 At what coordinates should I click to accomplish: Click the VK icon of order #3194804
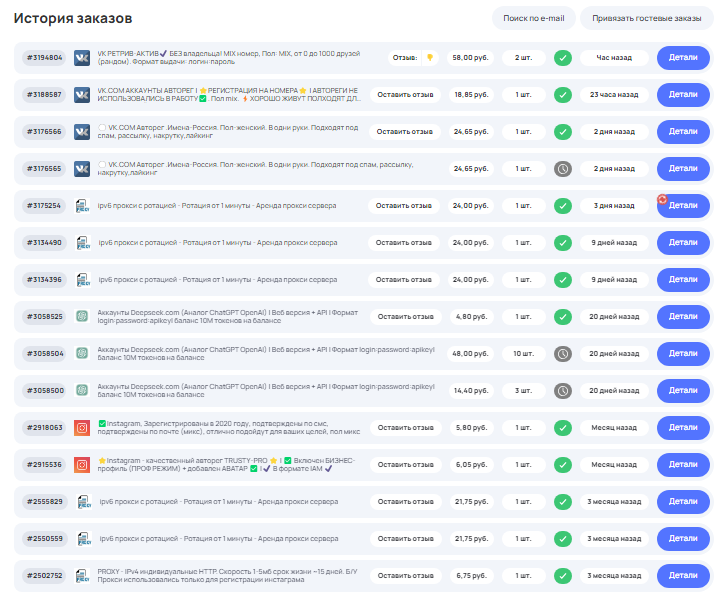click(x=82, y=58)
